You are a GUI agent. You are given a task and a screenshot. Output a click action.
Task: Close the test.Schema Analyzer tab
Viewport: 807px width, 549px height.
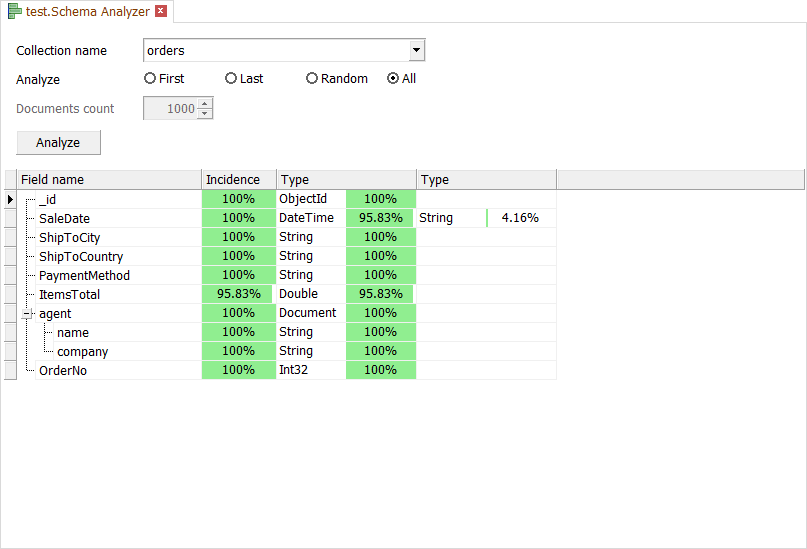(x=161, y=12)
